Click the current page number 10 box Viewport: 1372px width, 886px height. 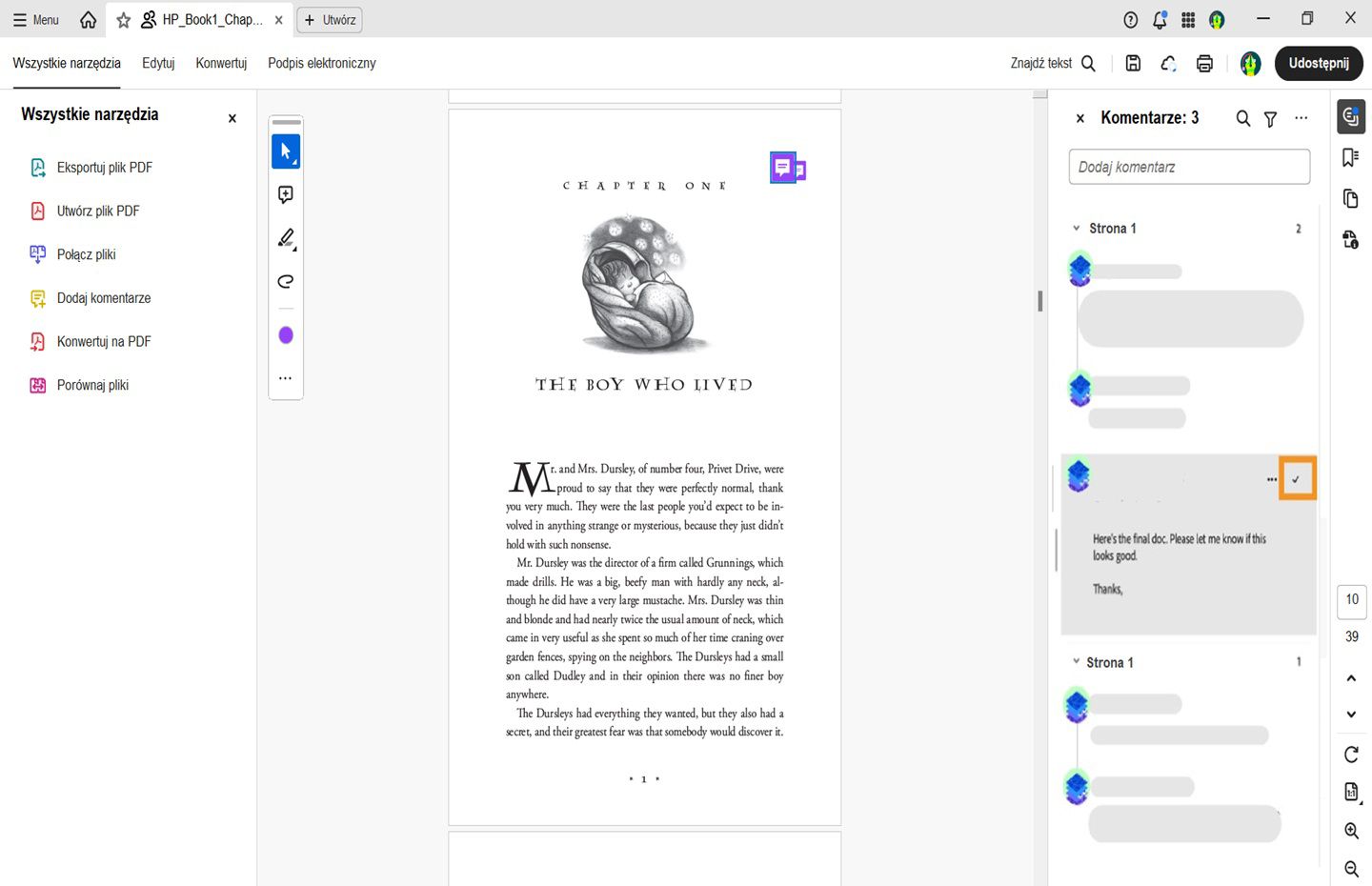[x=1352, y=599]
